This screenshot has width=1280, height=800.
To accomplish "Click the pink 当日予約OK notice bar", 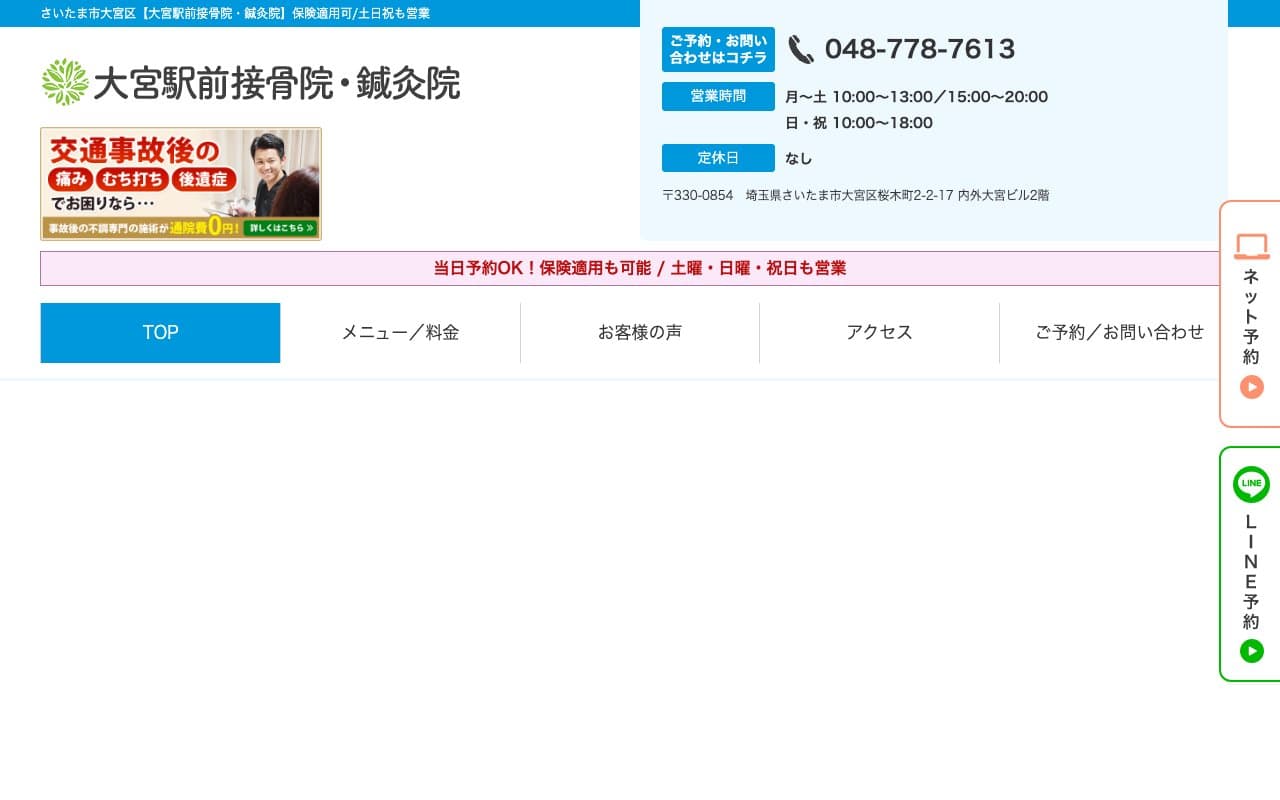I will tap(638, 268).
